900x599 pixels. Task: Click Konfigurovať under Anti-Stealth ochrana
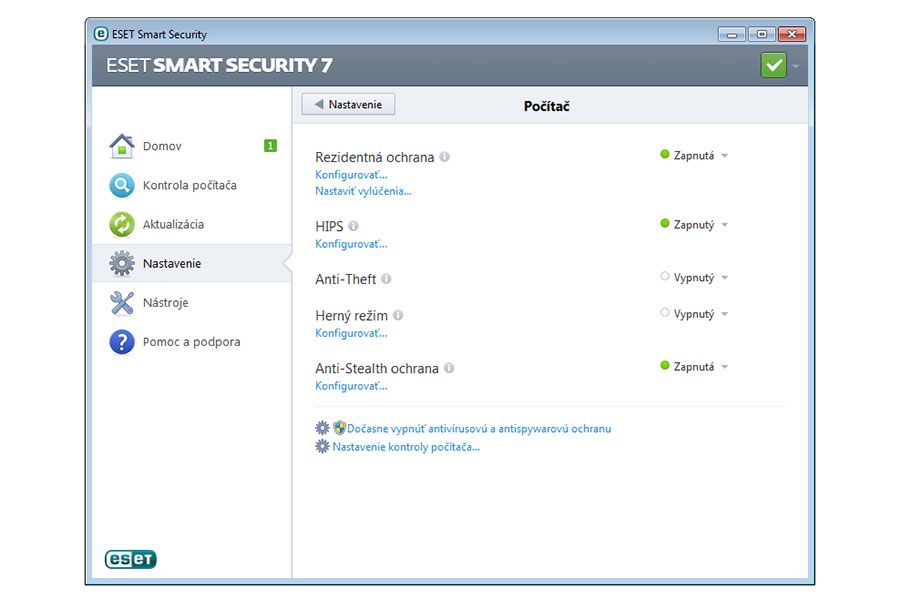coord(351,386)
